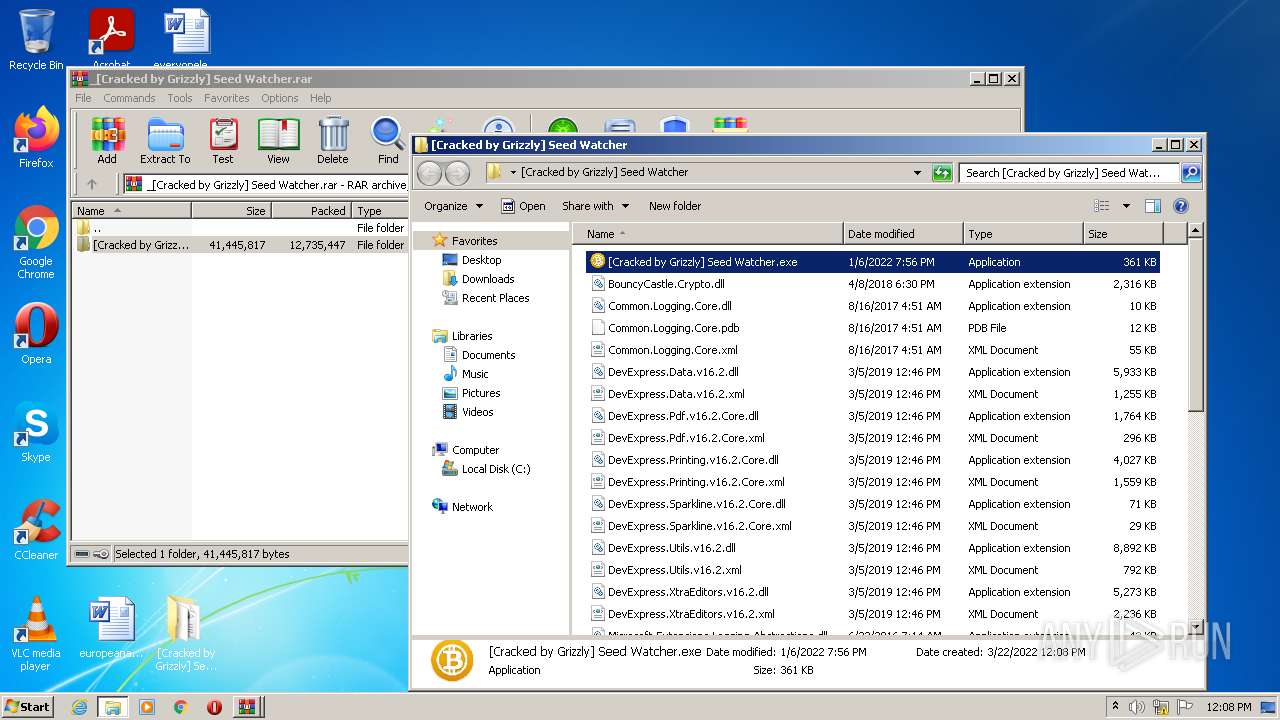Viewport: 1280px width, 720px height.
Task: Click in Explorer search field
Action: coord(1069,173)
